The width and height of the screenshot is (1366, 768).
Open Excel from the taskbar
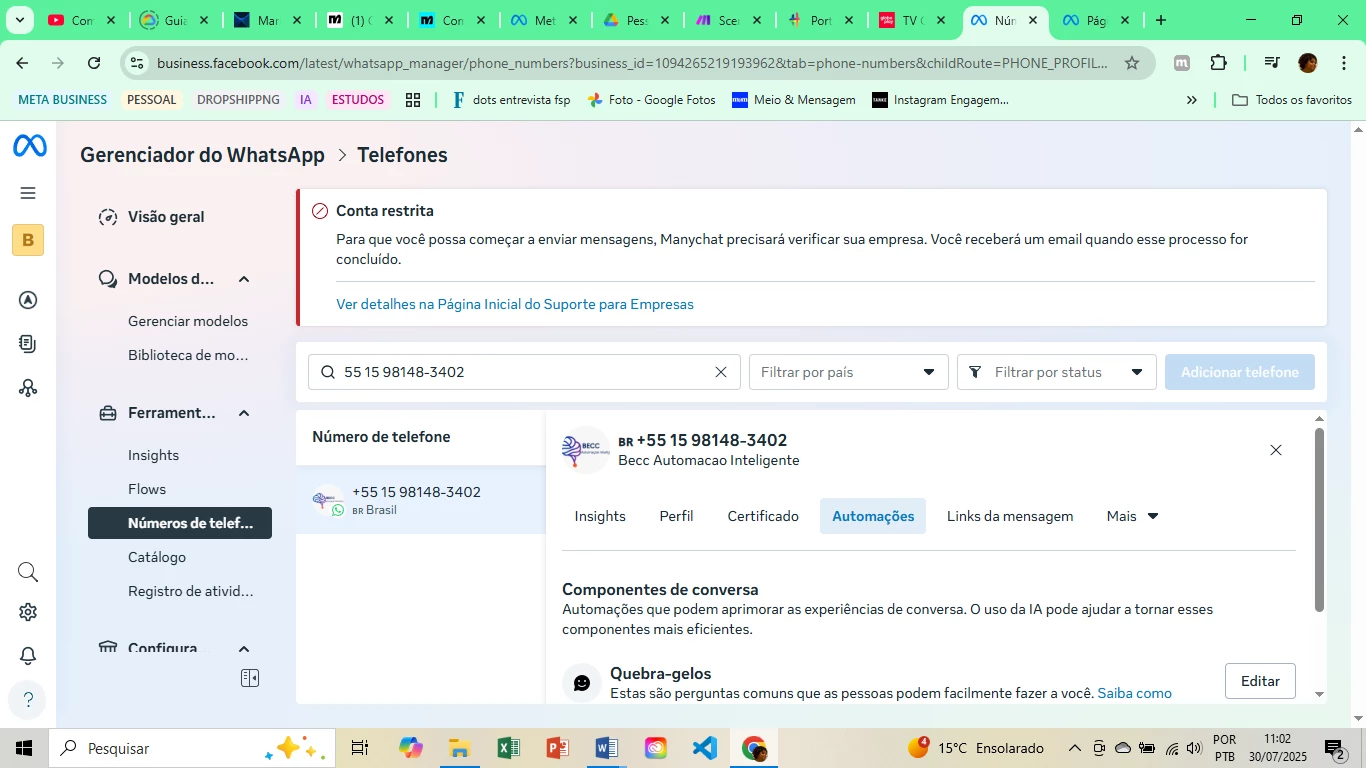coord(508,748)
